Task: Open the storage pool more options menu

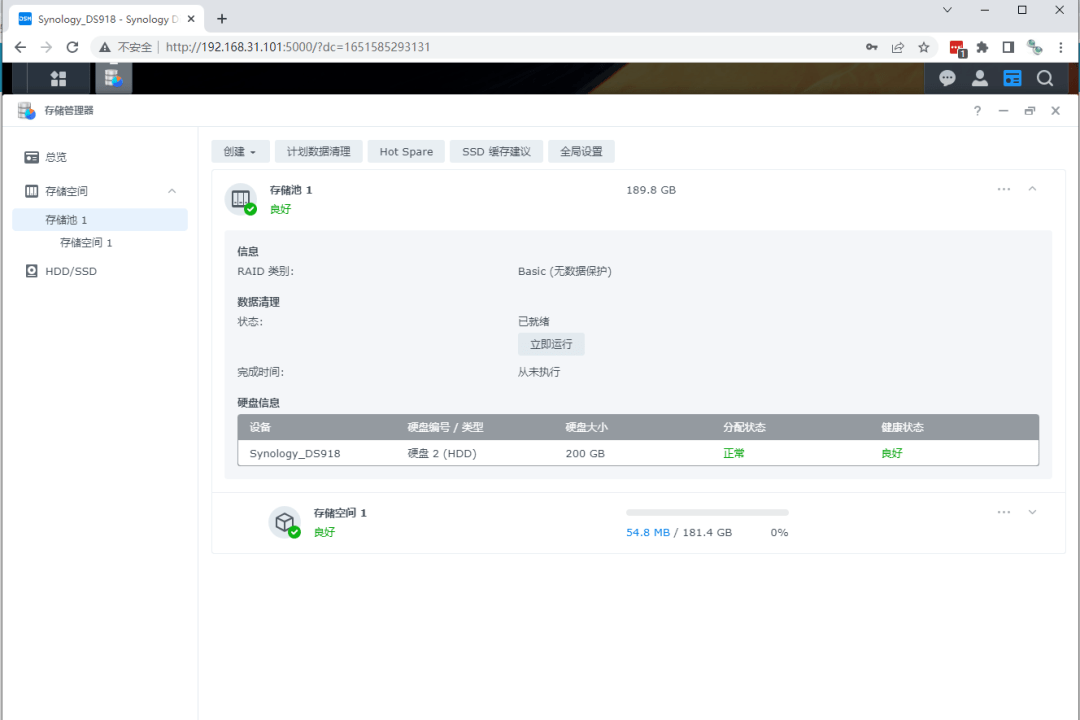Action: [x=1004, y=189]
